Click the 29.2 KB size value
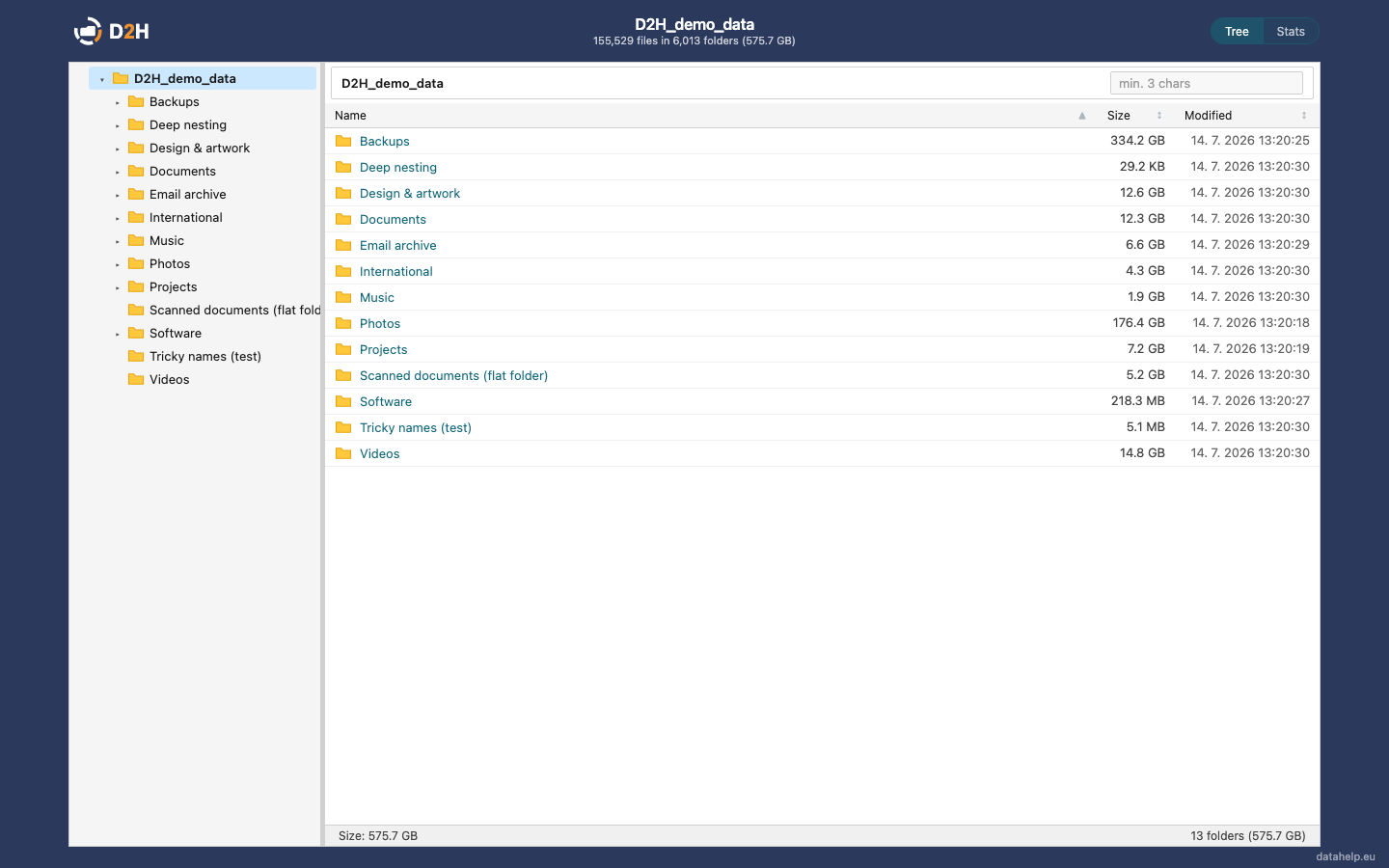 1142,166
